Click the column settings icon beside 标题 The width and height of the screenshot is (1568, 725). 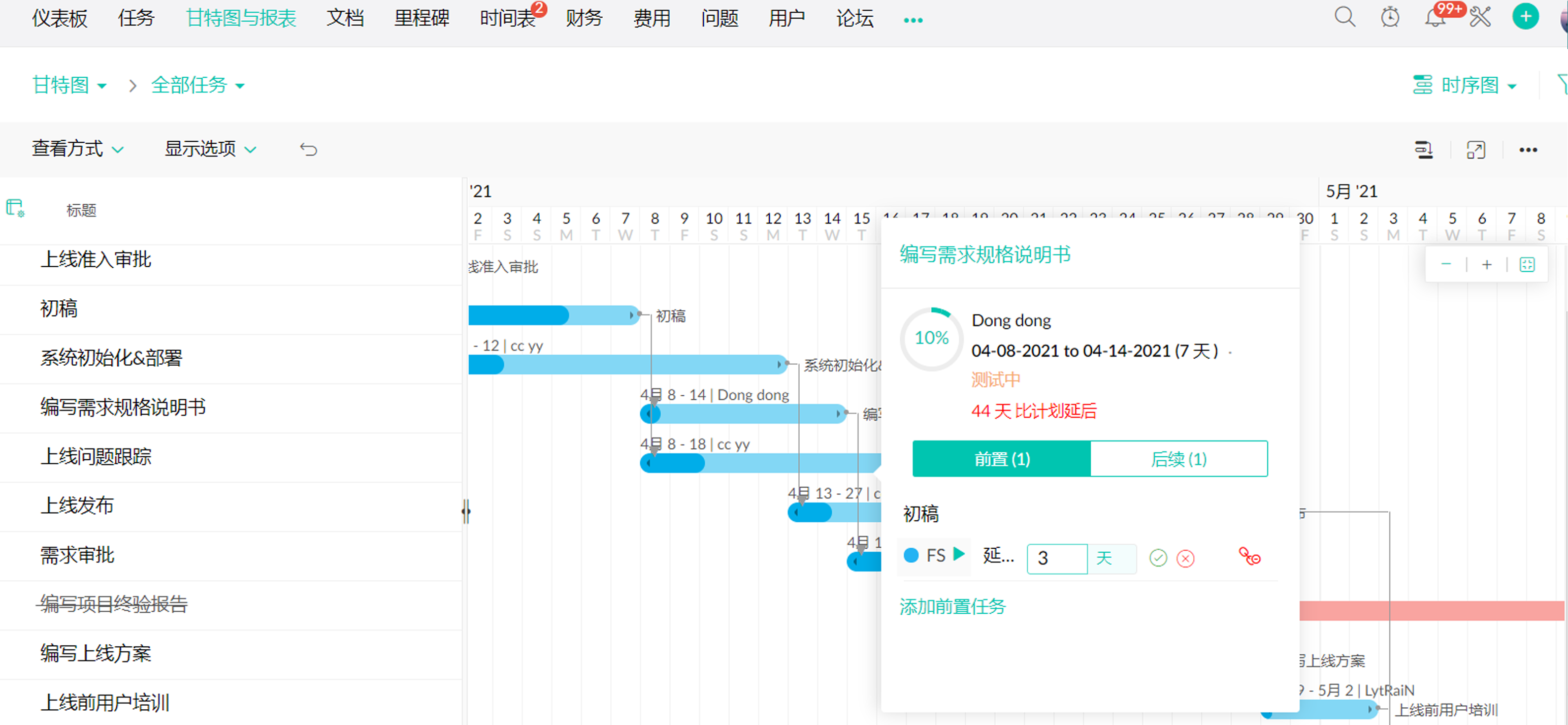[15, 208]
